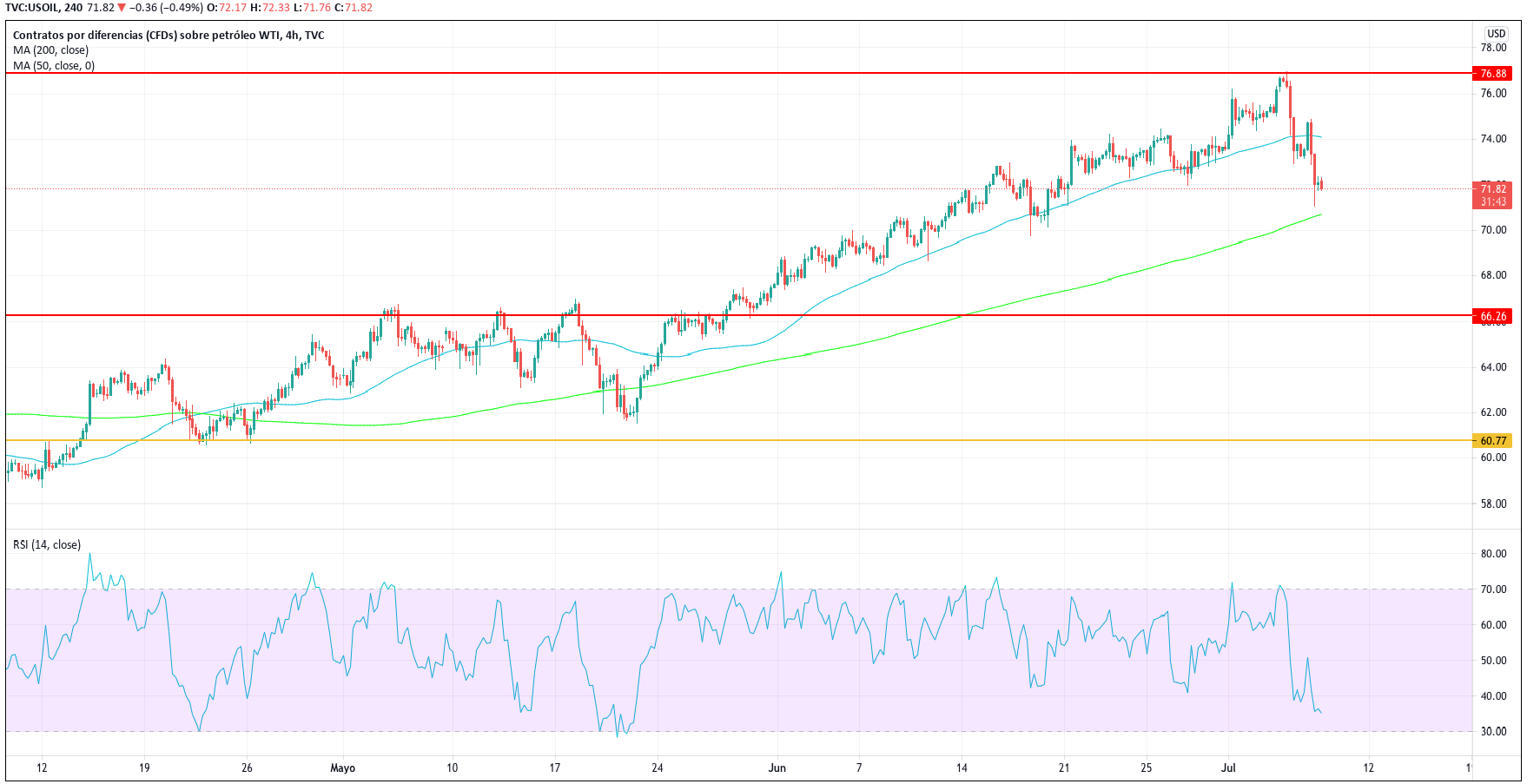
Task: Click the 10 date label on time axis
Action: click(x=452, y=768)
